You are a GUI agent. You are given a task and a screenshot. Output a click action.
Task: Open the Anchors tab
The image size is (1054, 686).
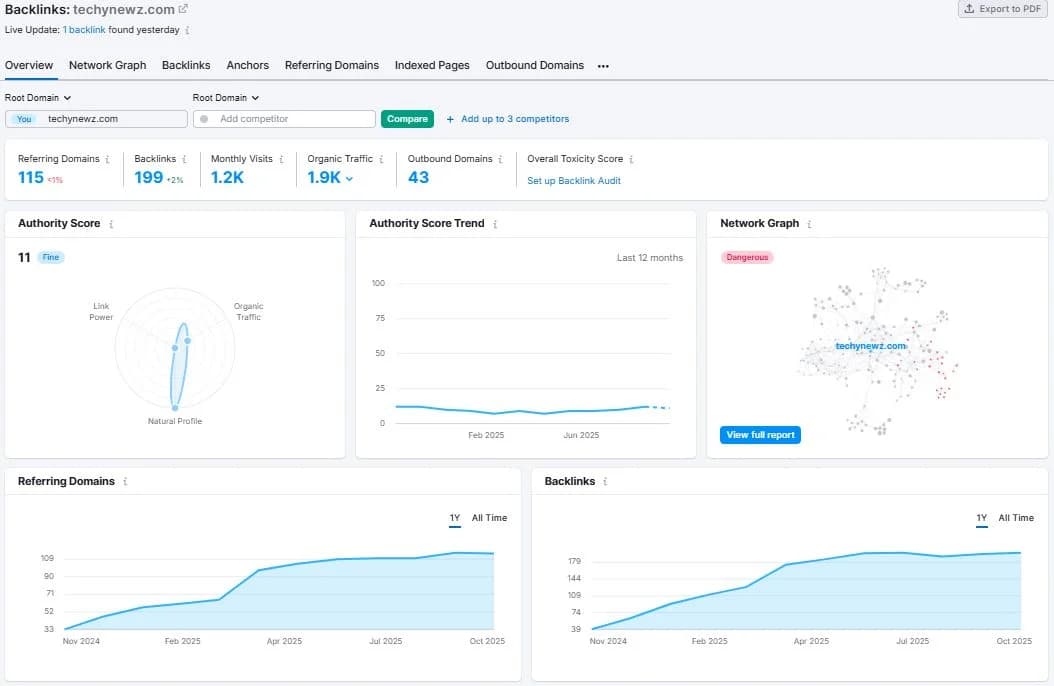click(x=247, y=65)
